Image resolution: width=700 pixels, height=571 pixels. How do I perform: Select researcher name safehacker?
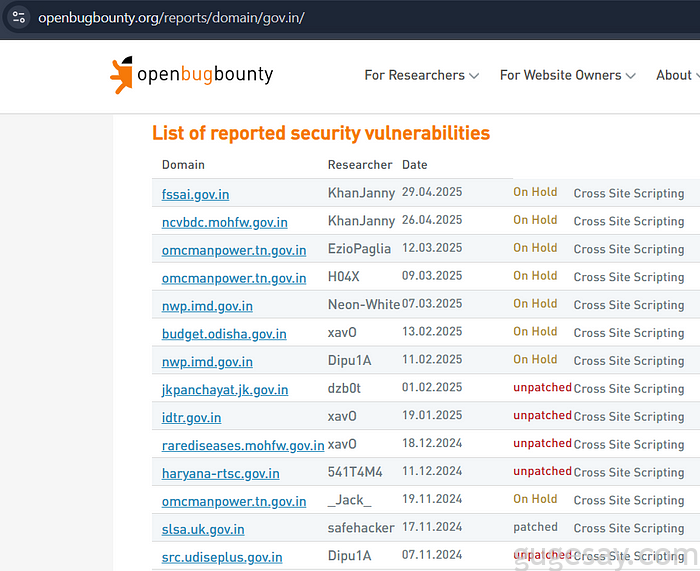pyautogui.click(x=361, y=528)
